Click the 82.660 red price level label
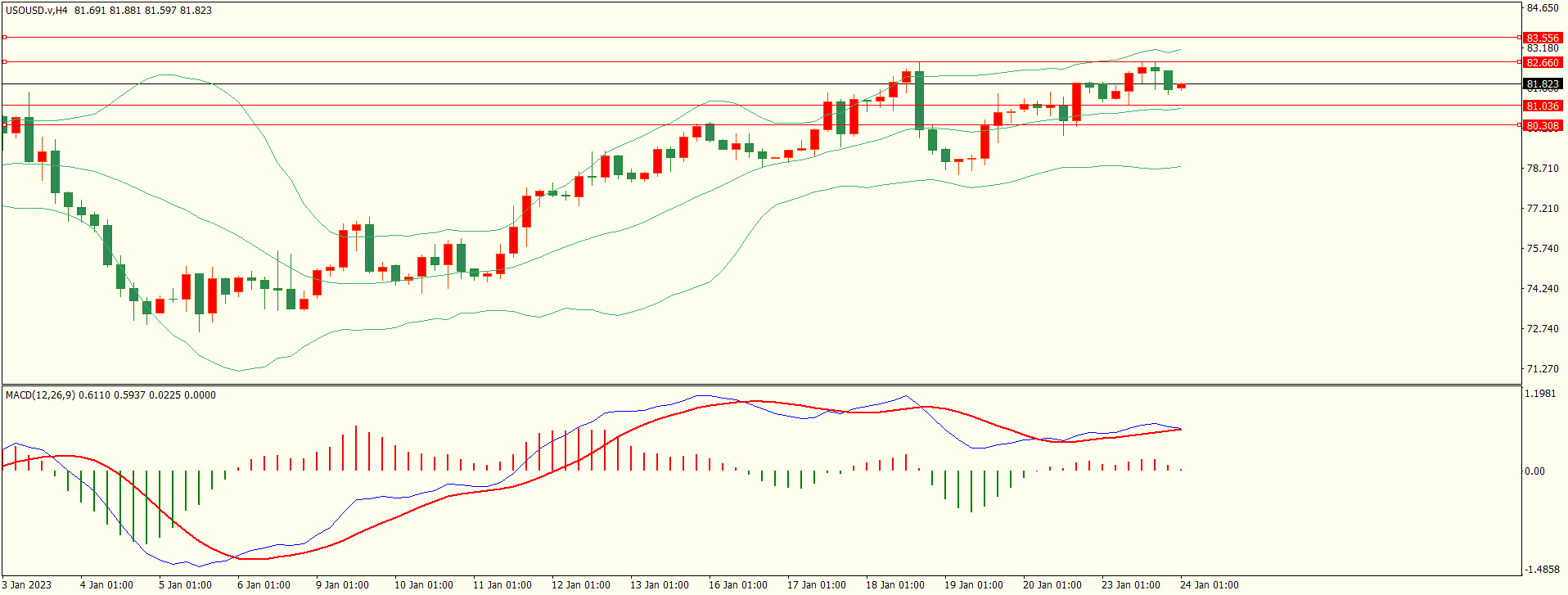This screenshot has width=1568, height=595. click(x=1542, y=62)
